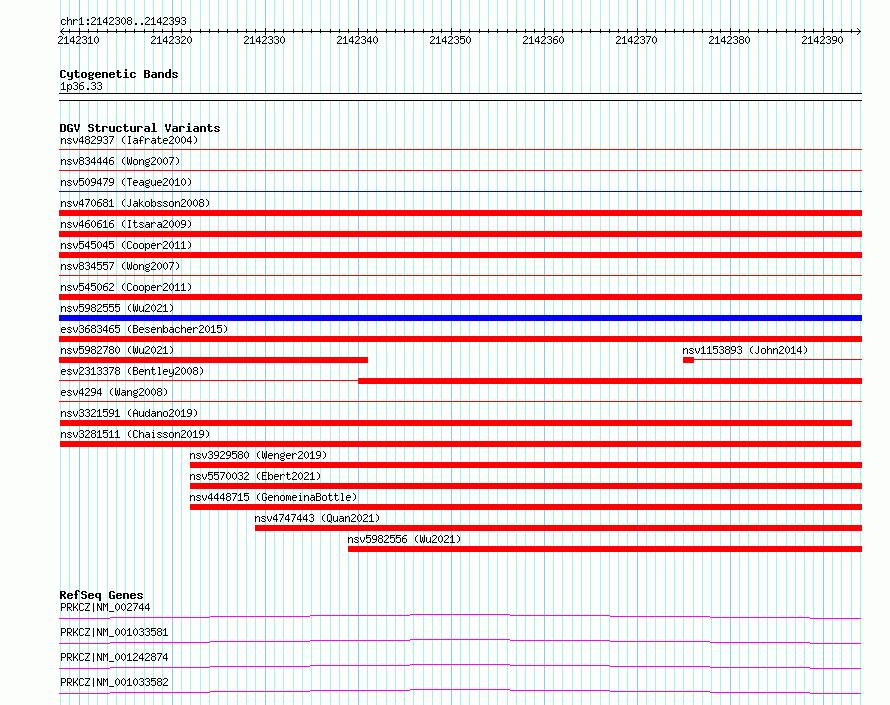Open the nsv1153893 (John2014) variant label
890x705 pixels.
tap(745, 350)
